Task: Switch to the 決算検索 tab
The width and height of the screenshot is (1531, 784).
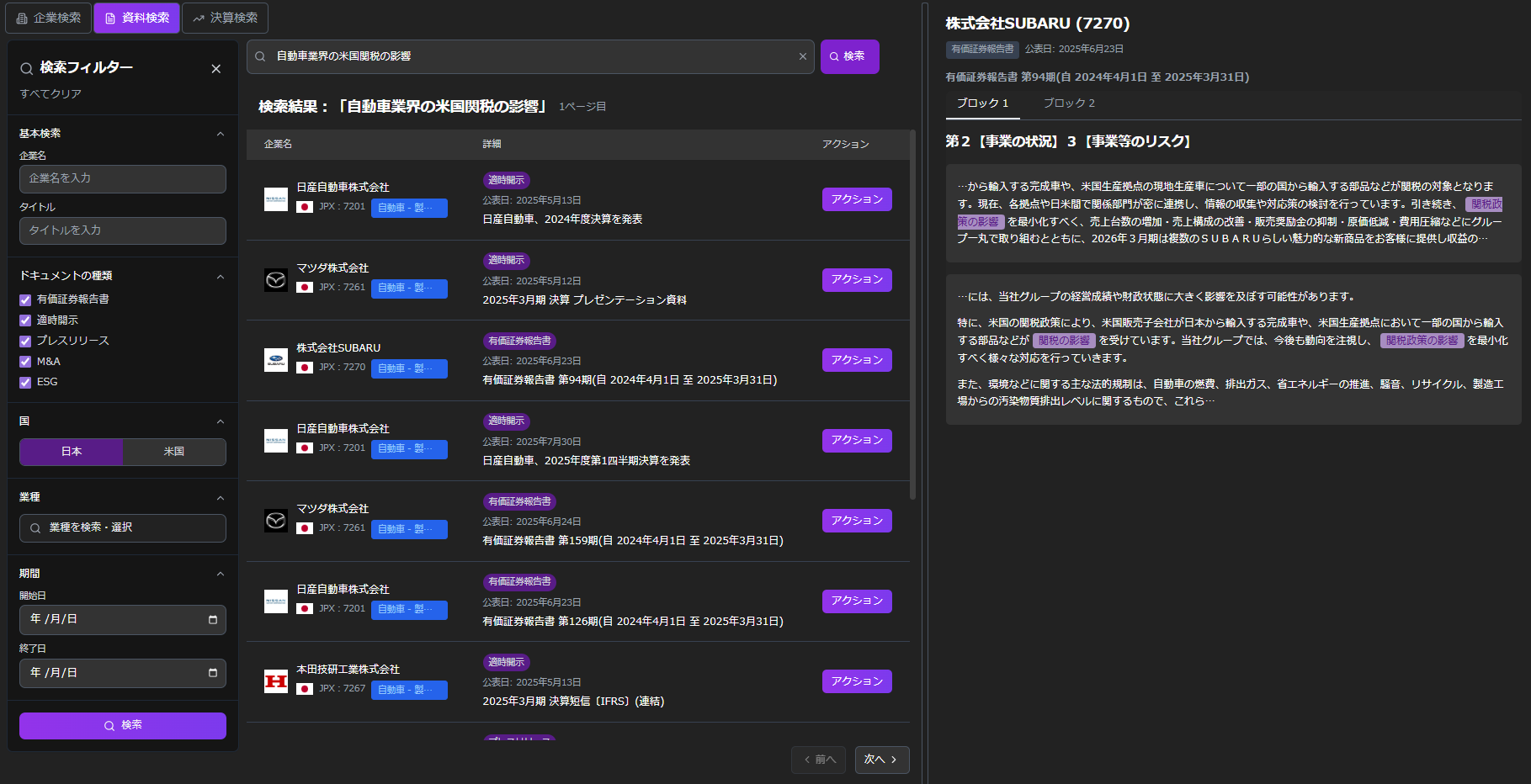Action: (225, 18)
